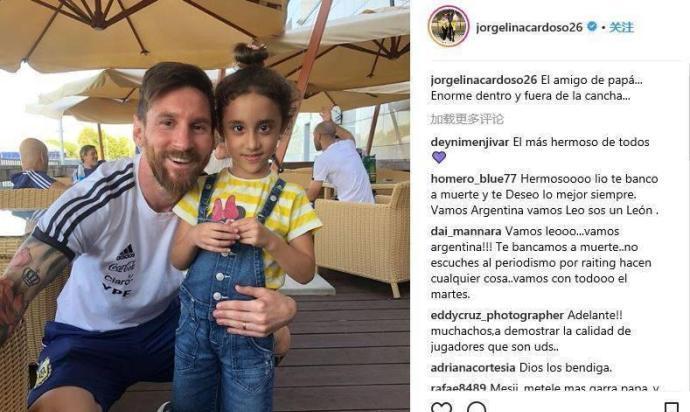
Task: Like the post with heart icon
Action: (x=441, y=407)
